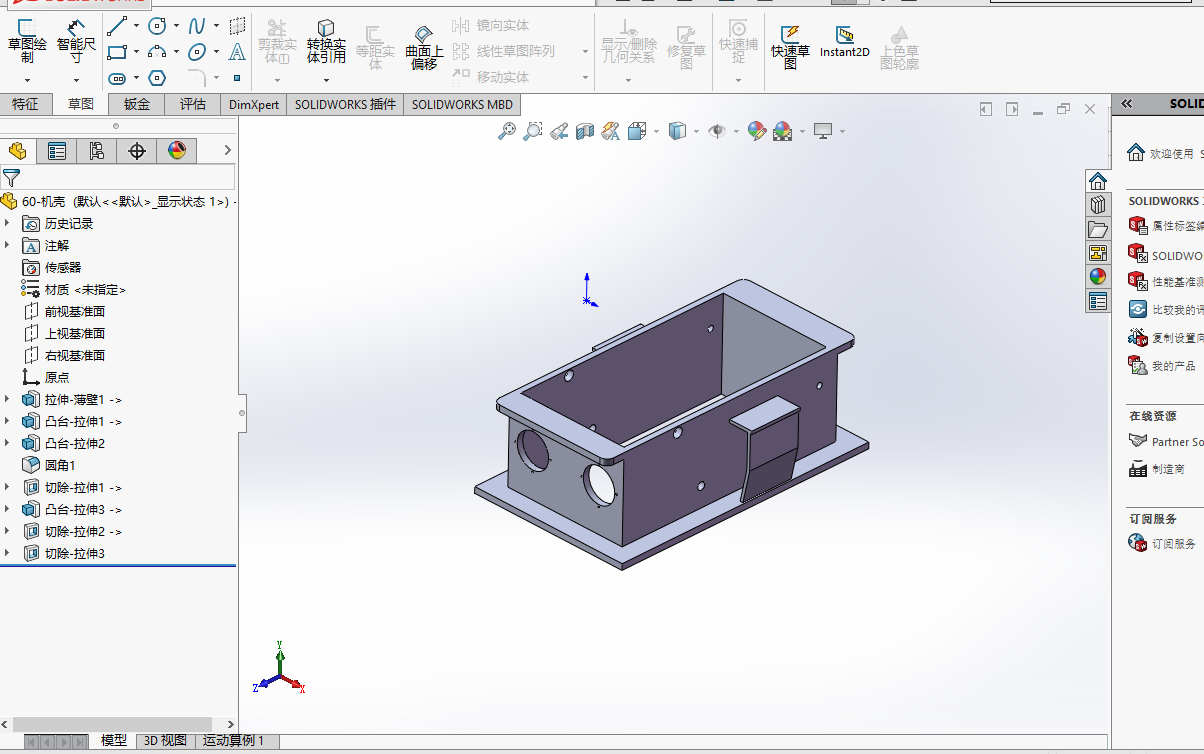Collapse the task pane with double-chevron
This screenshot has width=1204, height=754.
click(1126, 104)
